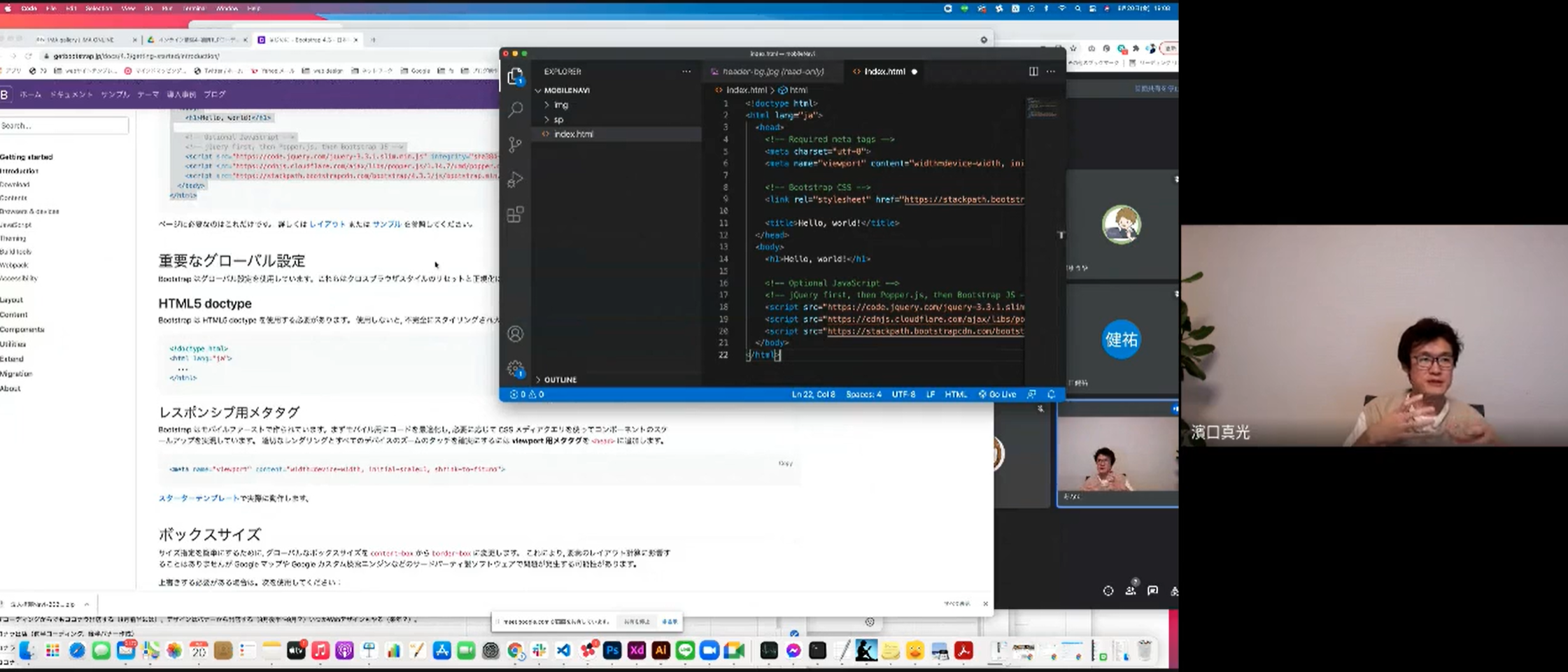
Task: Open Zoom from the dock
Action: [709, 651]
